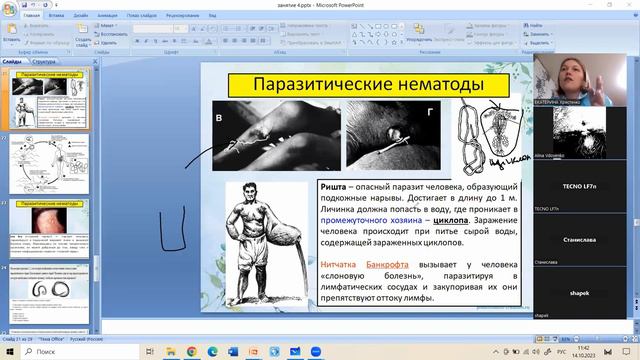The image size is (640, 360).
Task: Click the Zoom app taskbar icon
Action: coord(316,351)
